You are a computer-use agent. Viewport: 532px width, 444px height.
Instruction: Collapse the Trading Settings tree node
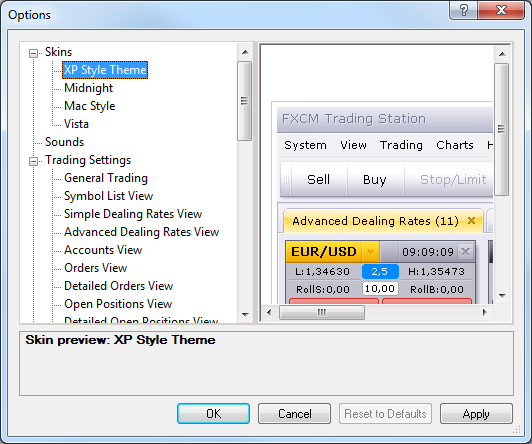tap(33, 161)
